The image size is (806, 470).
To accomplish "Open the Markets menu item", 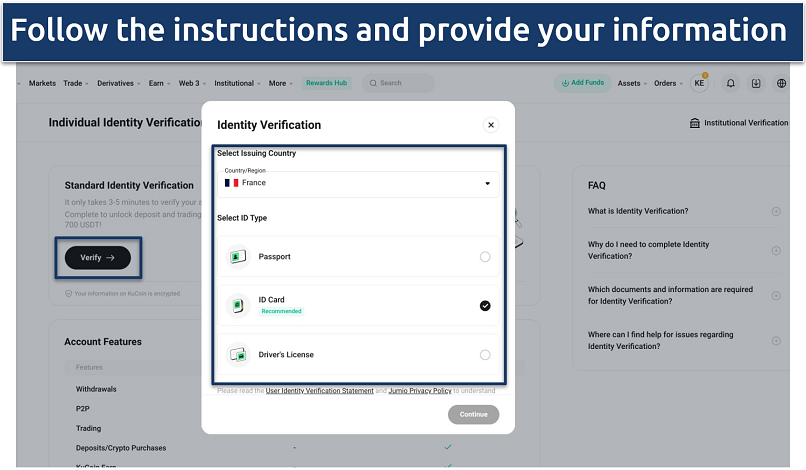I will 42,83.
